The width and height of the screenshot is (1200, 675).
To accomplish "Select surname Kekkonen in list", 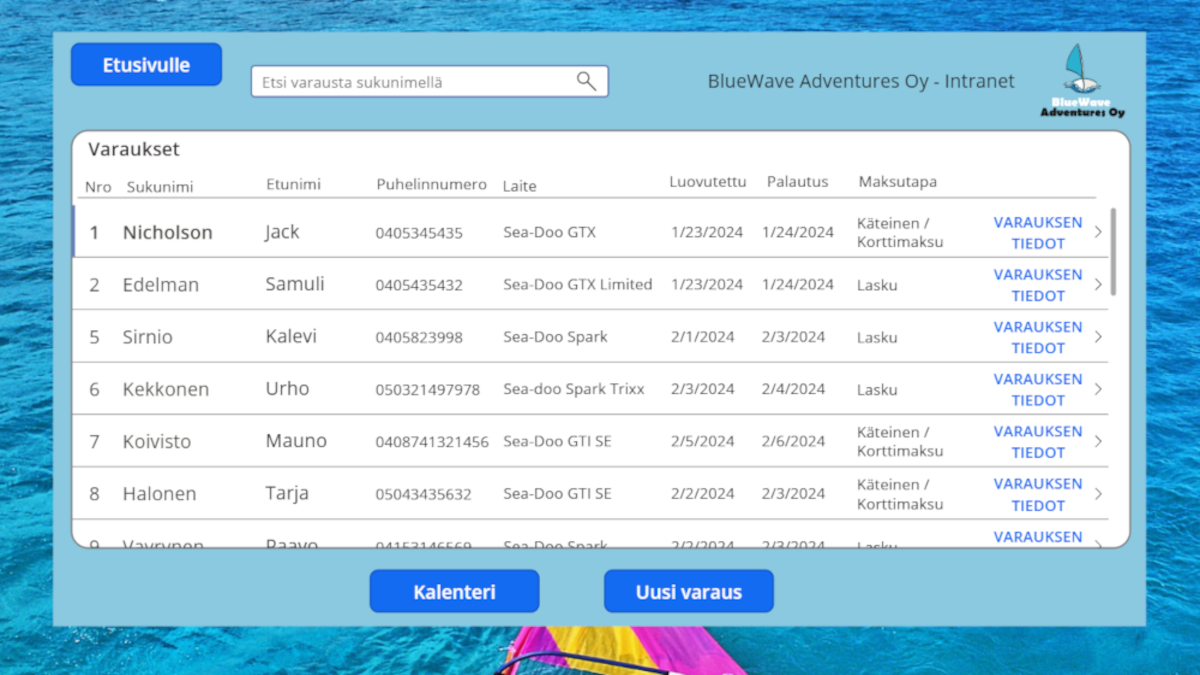I will (x=166, y=389).
